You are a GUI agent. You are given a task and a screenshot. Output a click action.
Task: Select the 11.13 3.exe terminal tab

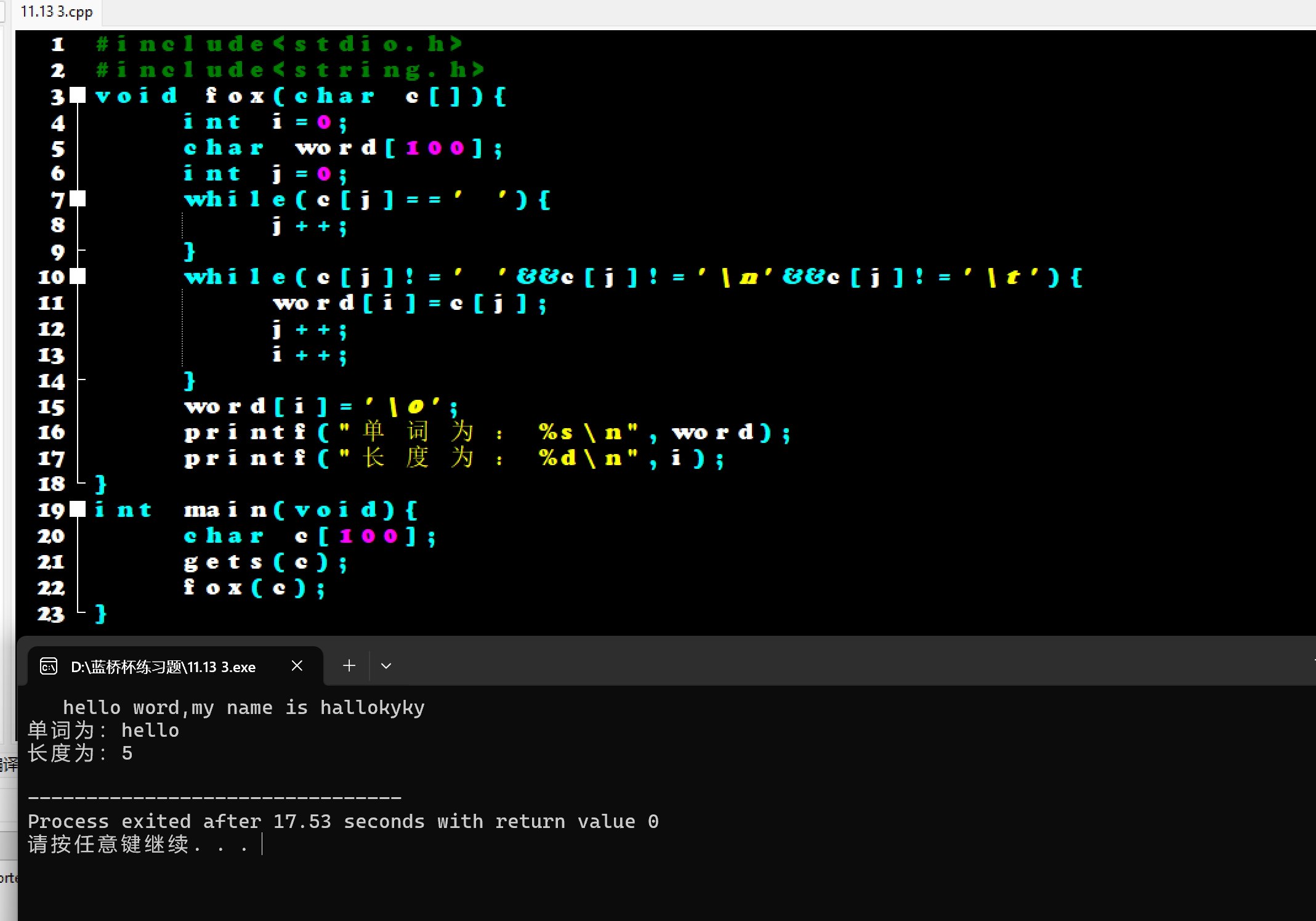click(x=163, y=667)
